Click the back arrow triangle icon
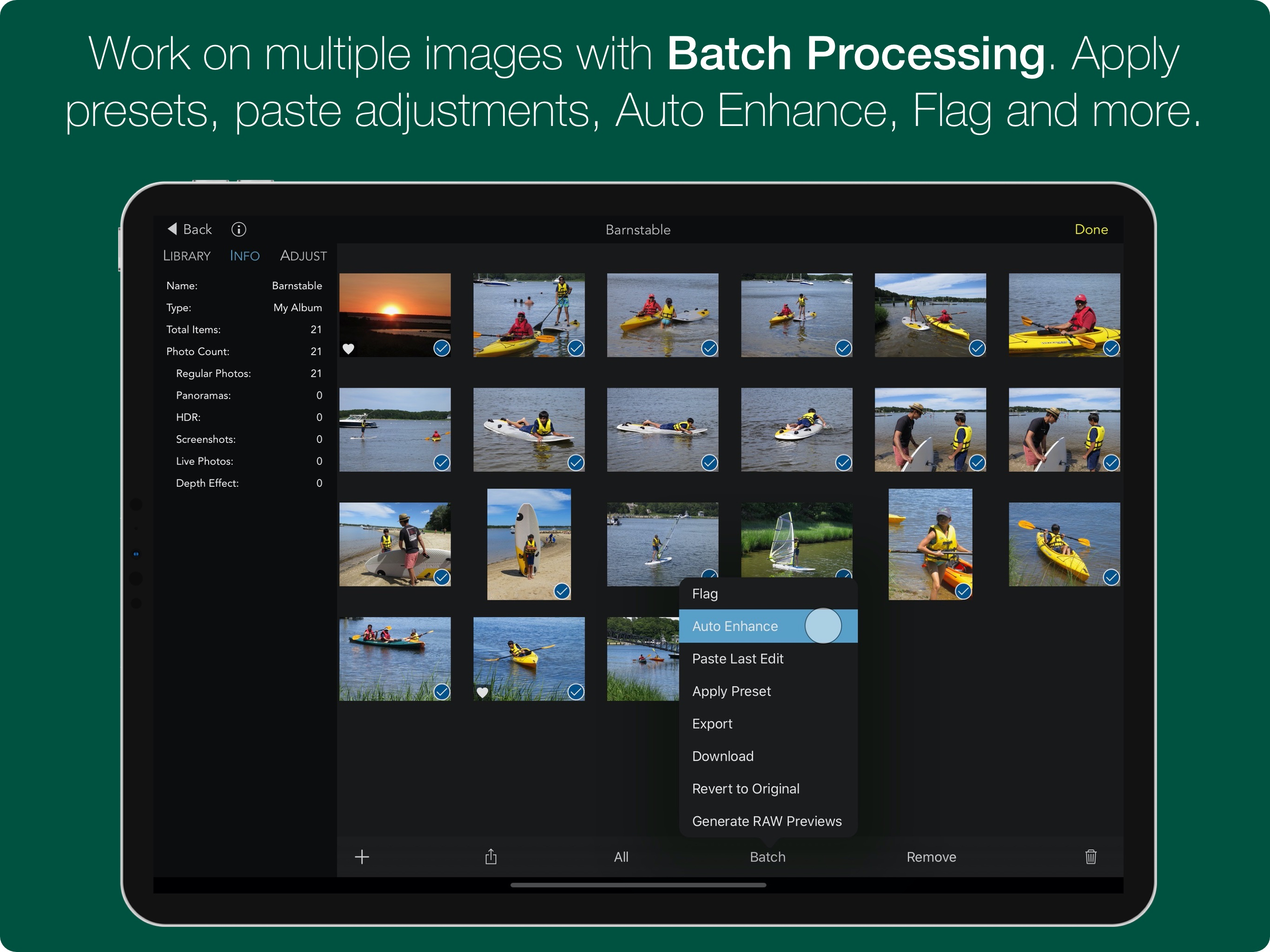Viewport: 1270px width, 952px height. (172, 229)
